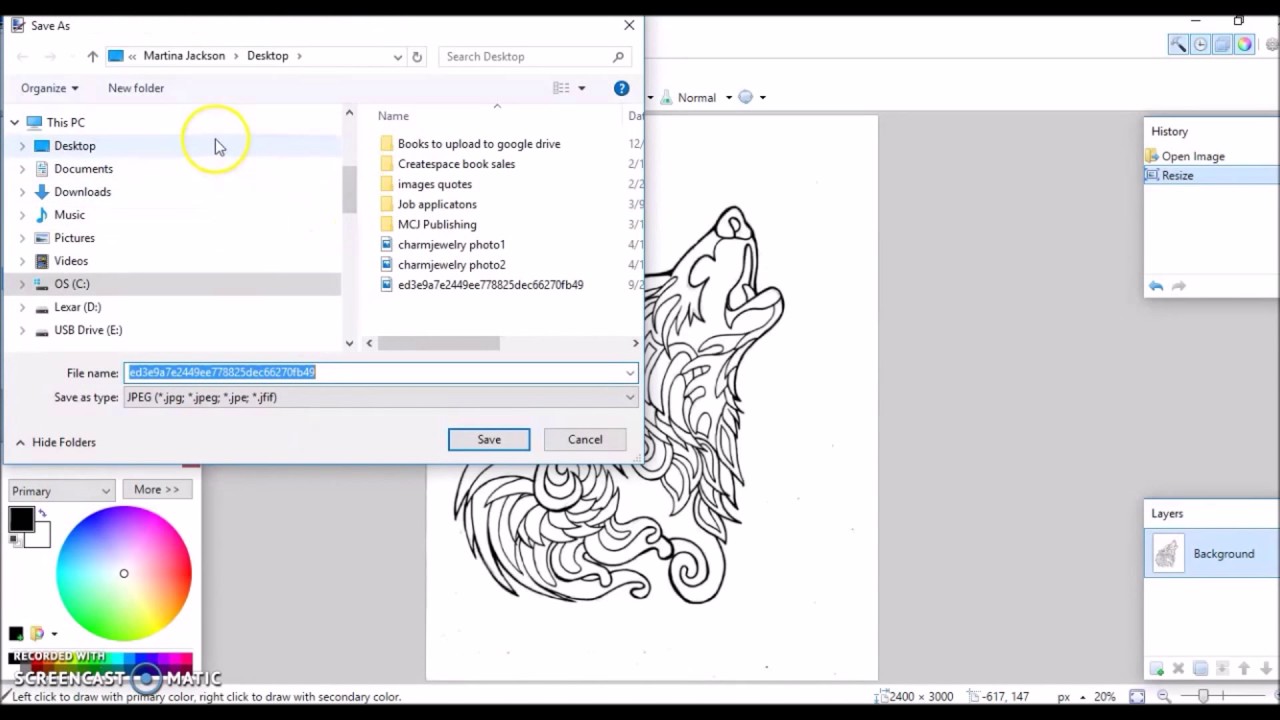Select Desktop in the navigation tree
The height and width of the screenshot is (720, 1280).
[75, 146]
